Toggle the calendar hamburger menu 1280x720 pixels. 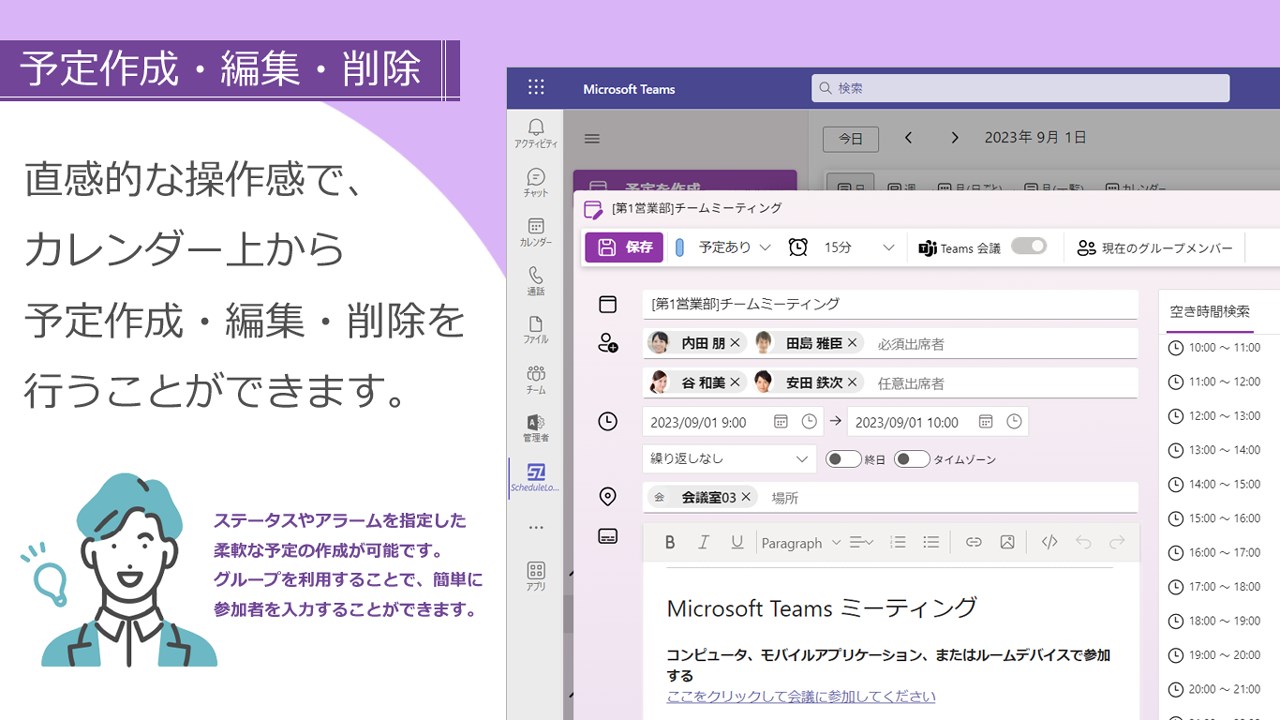(x=592, y=139)
